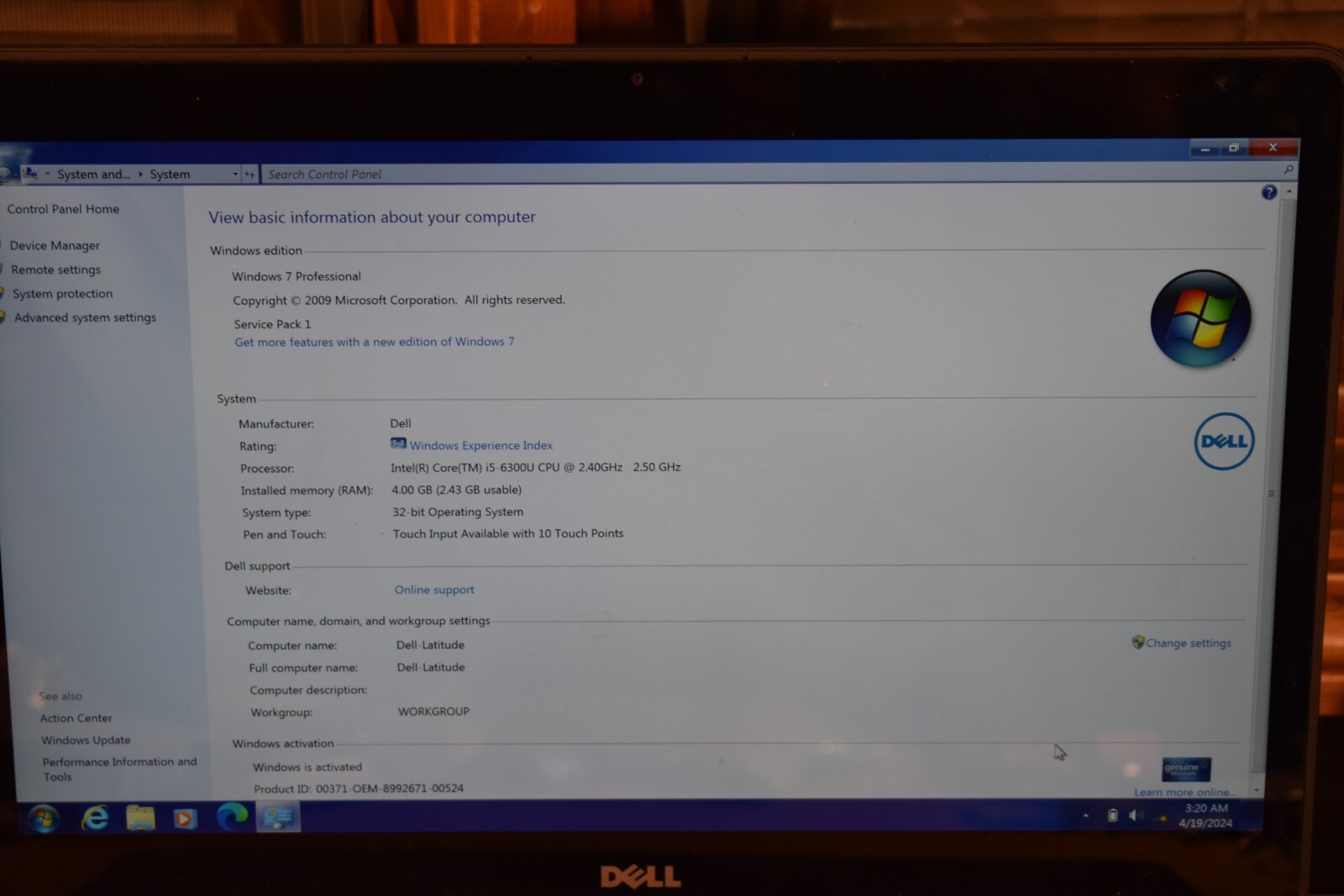This screenshot has height=896, width=1344.
Task: Open Remote settings
Action: (55, 270)
